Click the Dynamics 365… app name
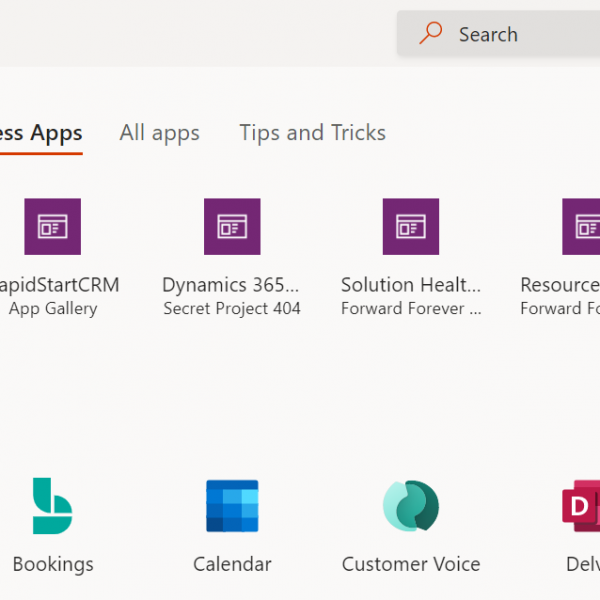Viewport: 600px width, 600px height. tap(231, 285)
